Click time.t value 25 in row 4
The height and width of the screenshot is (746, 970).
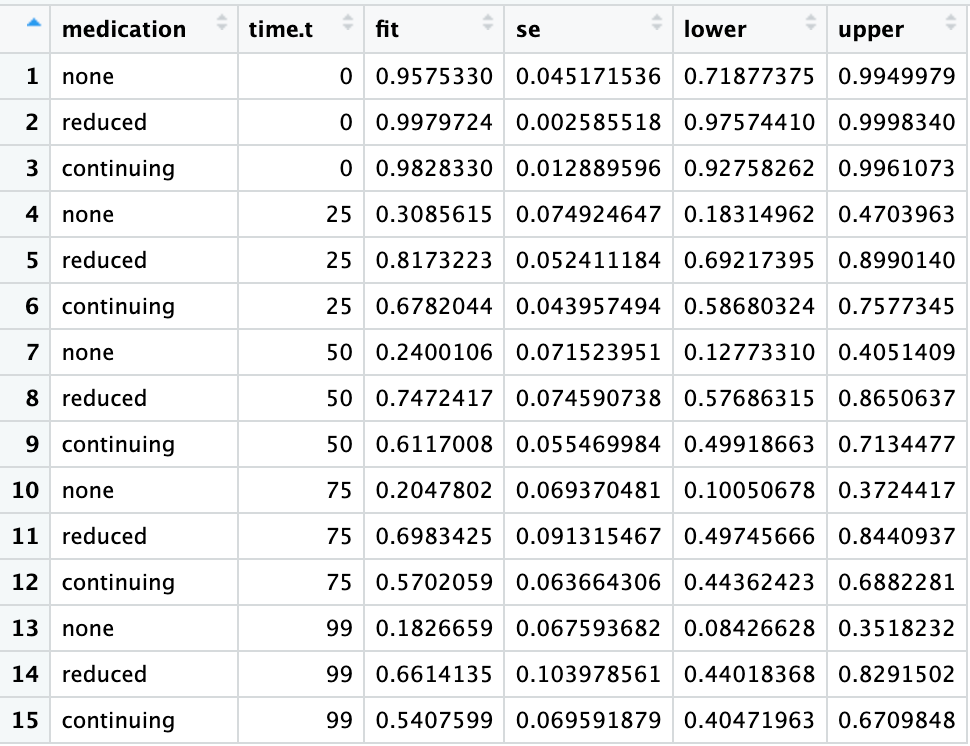(339, 214)
